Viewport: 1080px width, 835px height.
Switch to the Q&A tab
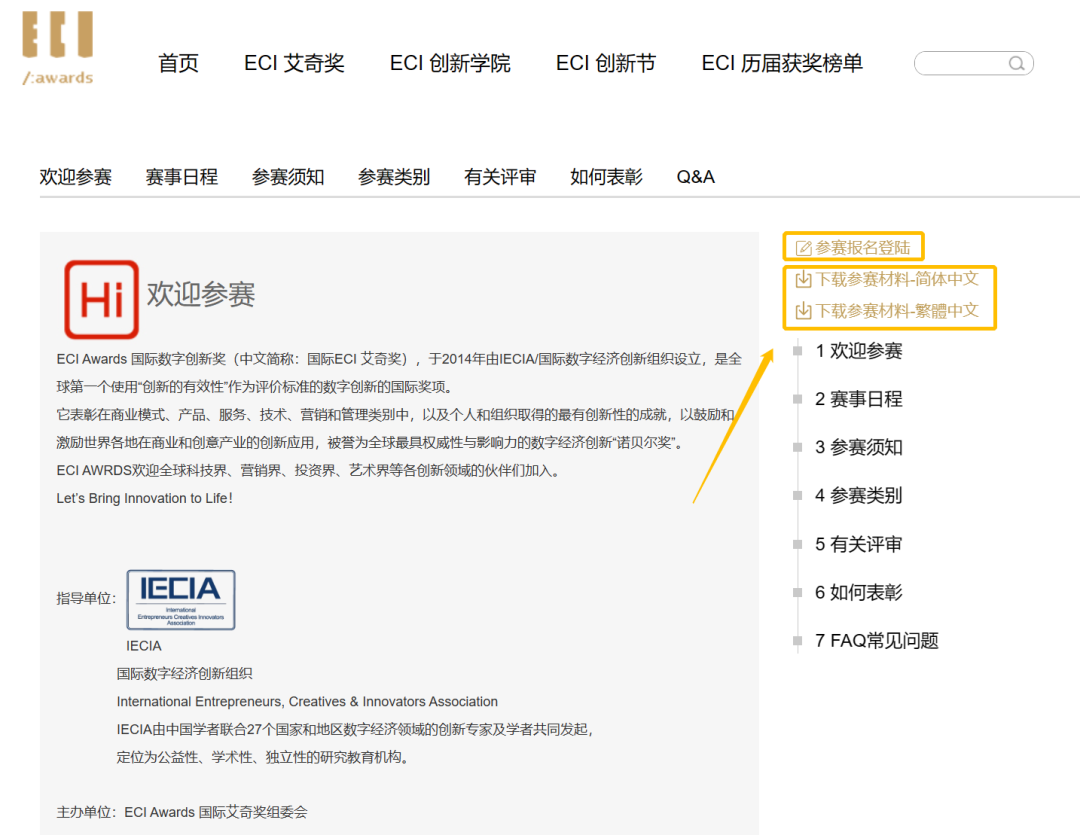[695, 176]
